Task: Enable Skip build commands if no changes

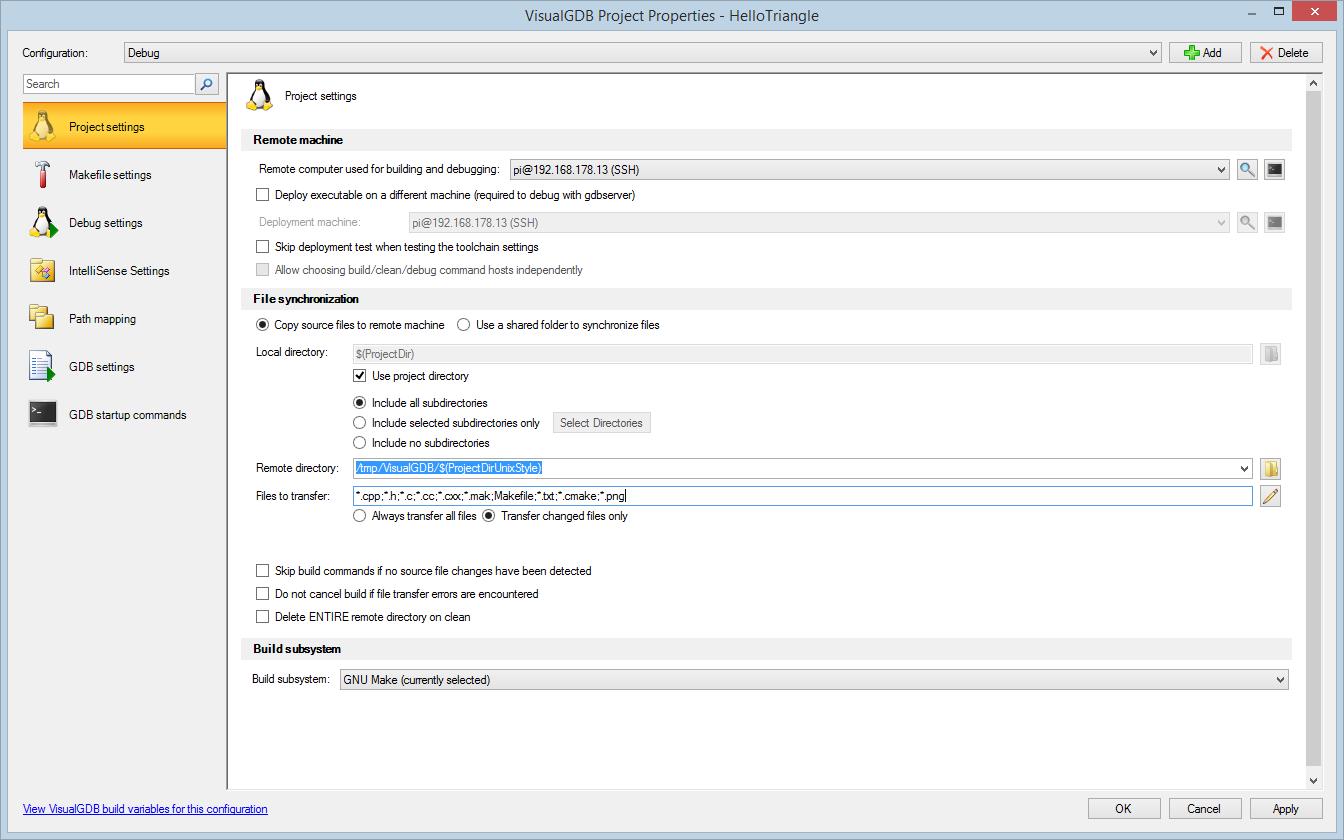Action: tap(263, 571)
